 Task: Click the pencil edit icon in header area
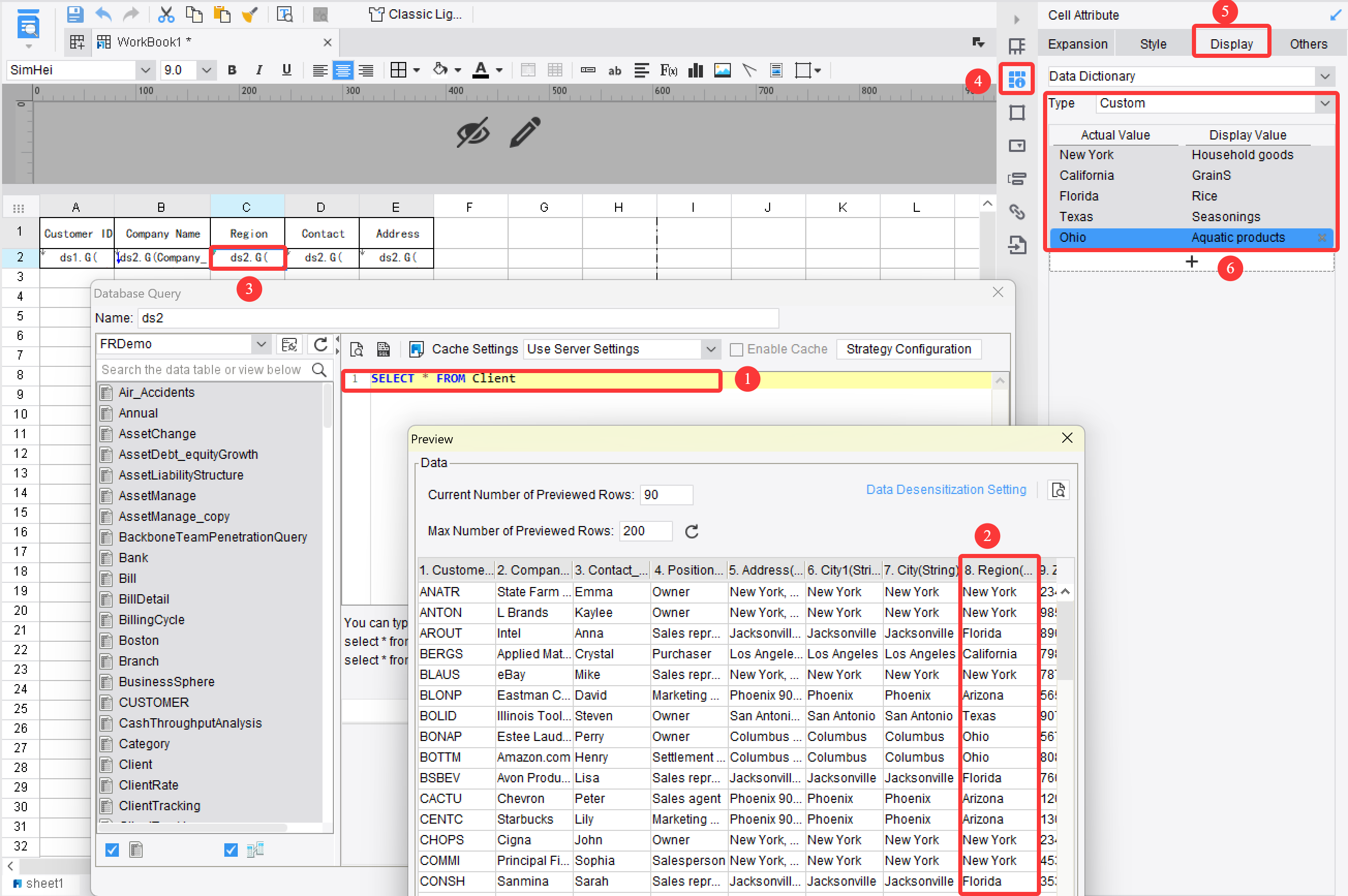(525, 132)
